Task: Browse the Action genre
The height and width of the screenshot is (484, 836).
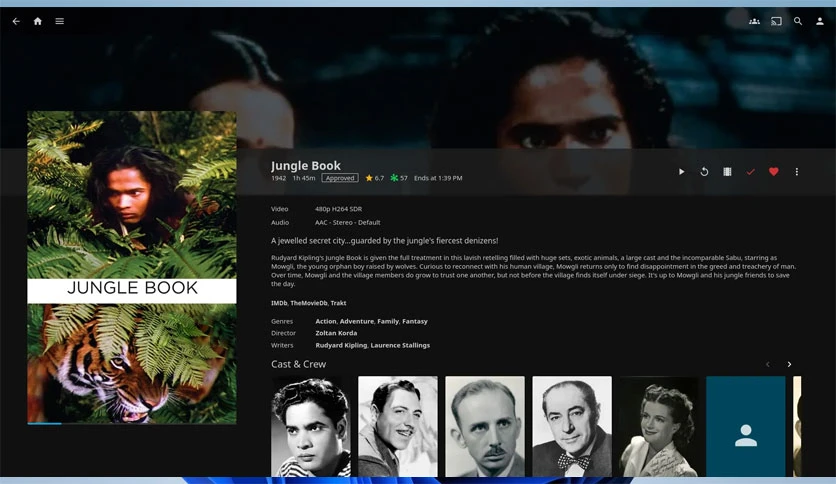Action: [x=326, y=321]
